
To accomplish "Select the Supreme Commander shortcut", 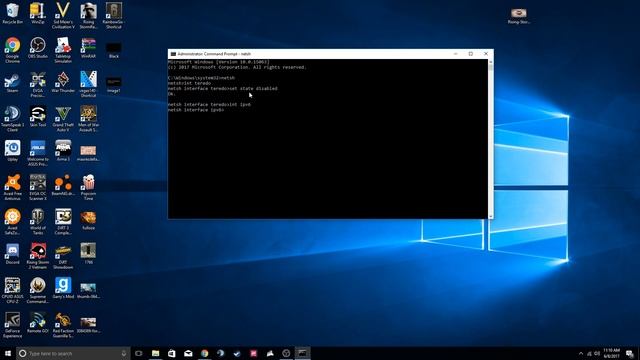I will coord(38,290).
